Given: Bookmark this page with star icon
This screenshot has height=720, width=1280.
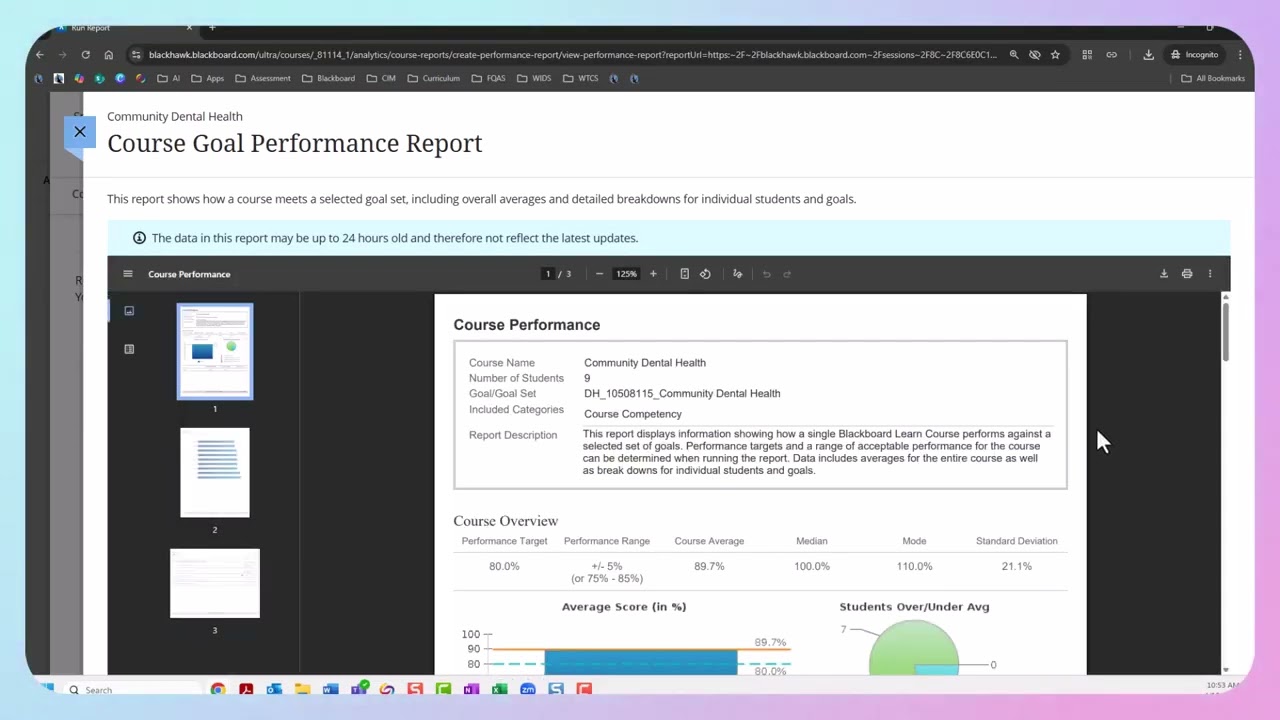Looking at the screenshot, I should tap(1055, 55).
